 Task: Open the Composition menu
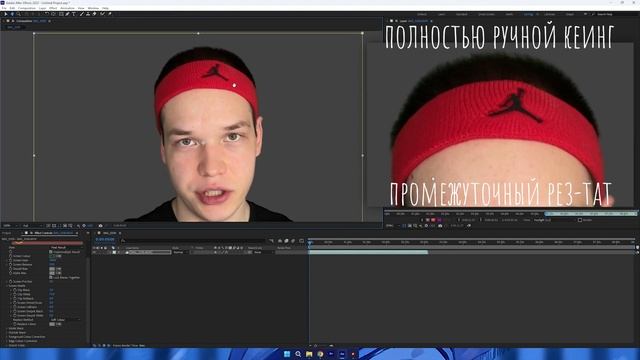[27, 8]
